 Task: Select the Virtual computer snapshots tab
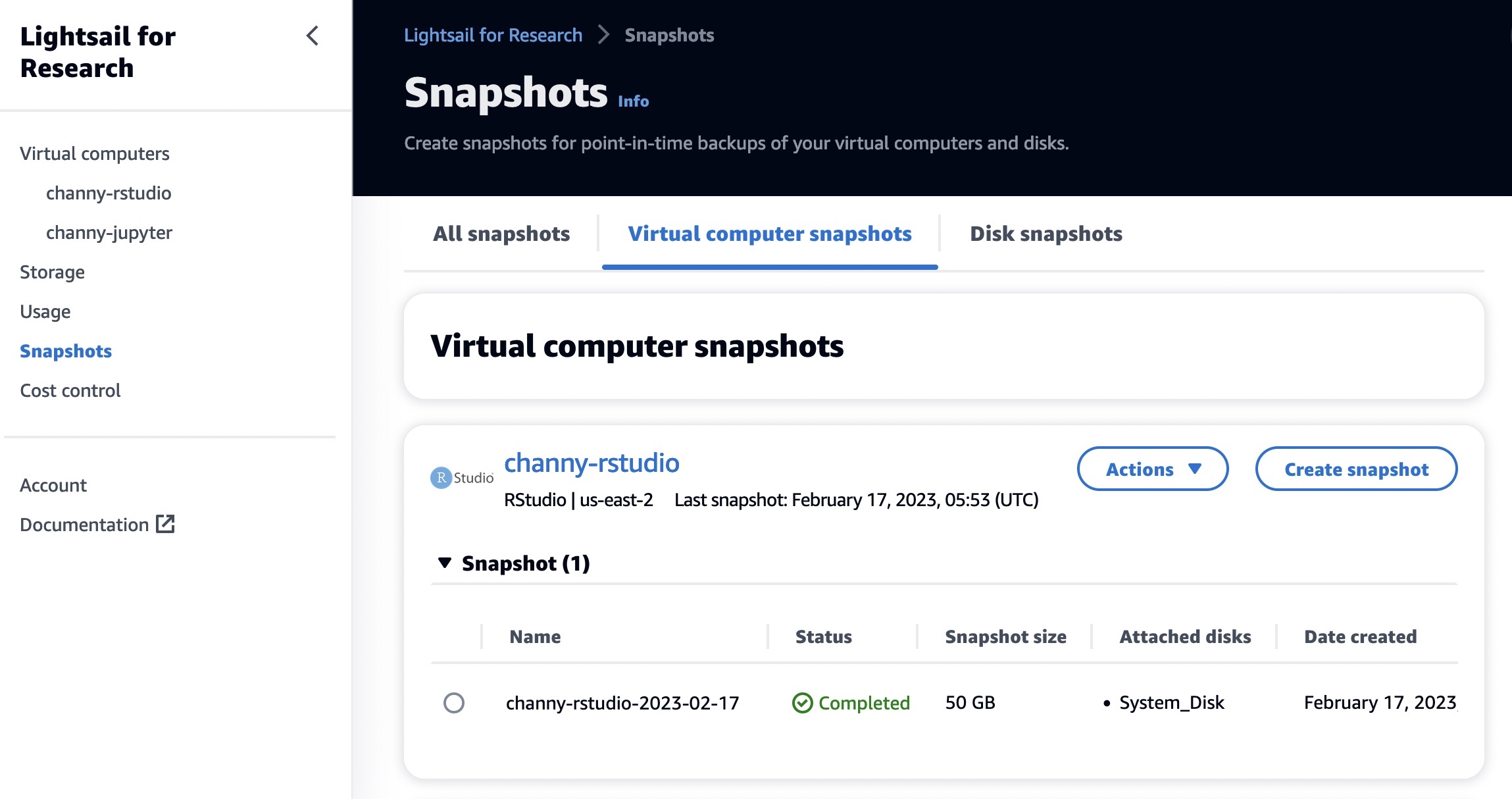(x=769, y=234)
